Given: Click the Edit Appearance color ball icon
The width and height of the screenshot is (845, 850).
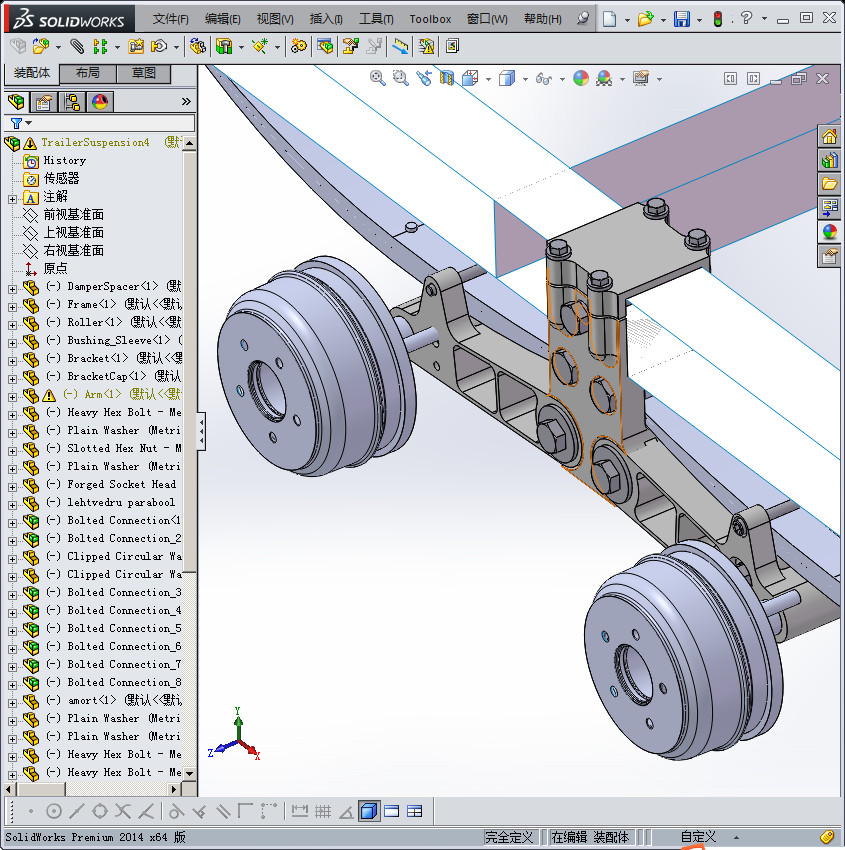Looking at the screenshot, I should [x=580, y=79].
